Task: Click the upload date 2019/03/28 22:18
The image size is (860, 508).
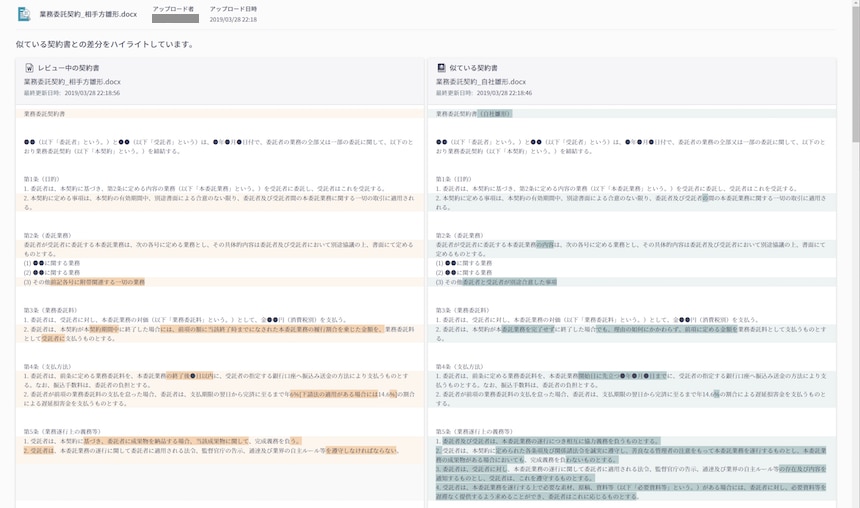Action: (x=233, y=19)
